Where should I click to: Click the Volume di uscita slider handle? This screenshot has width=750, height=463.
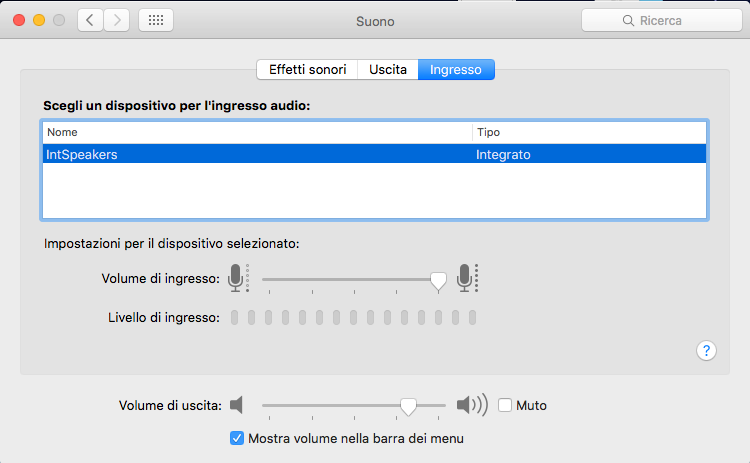click(408, 405)
